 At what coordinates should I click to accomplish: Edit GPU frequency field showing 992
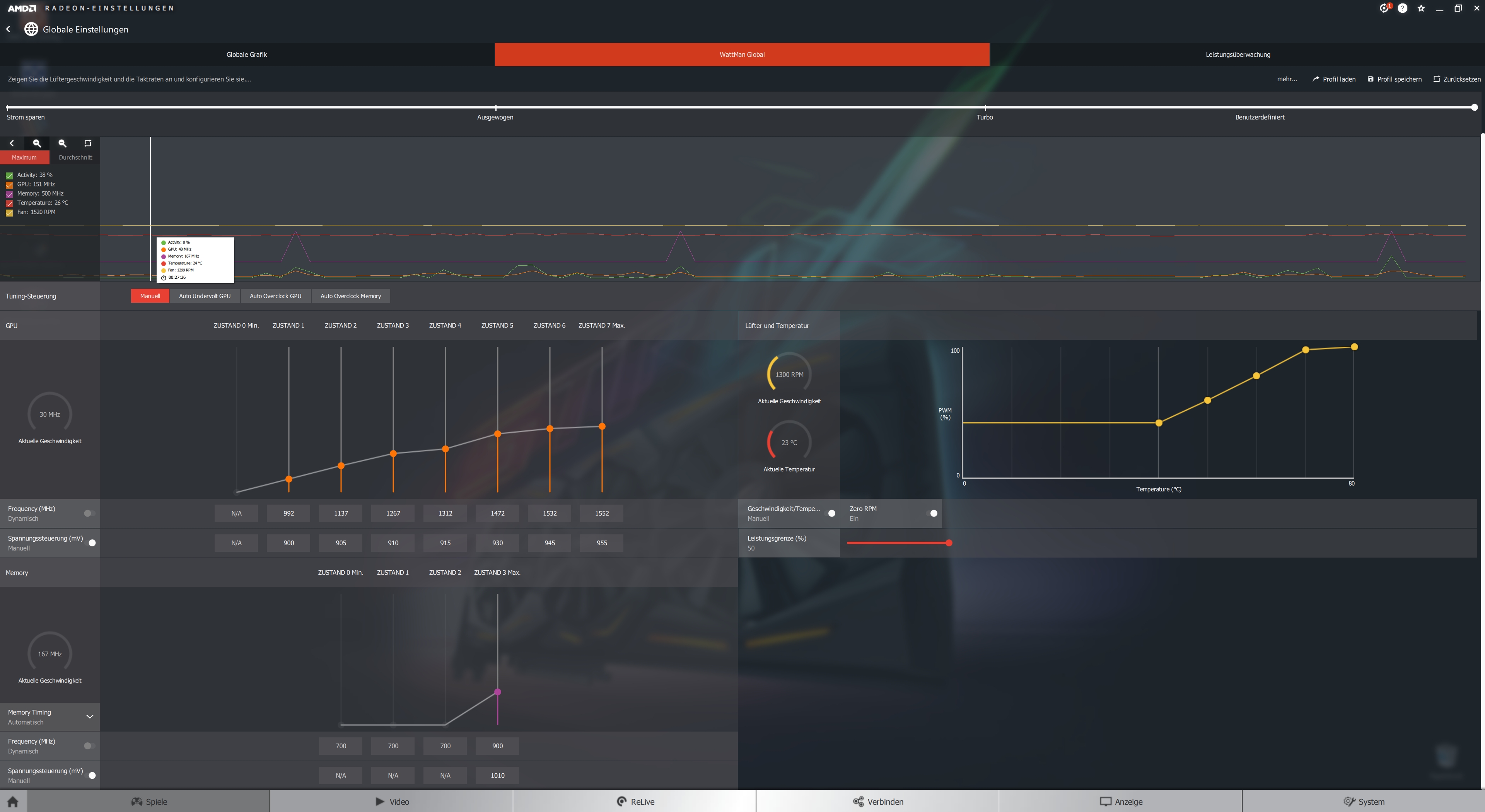[288, 513]
